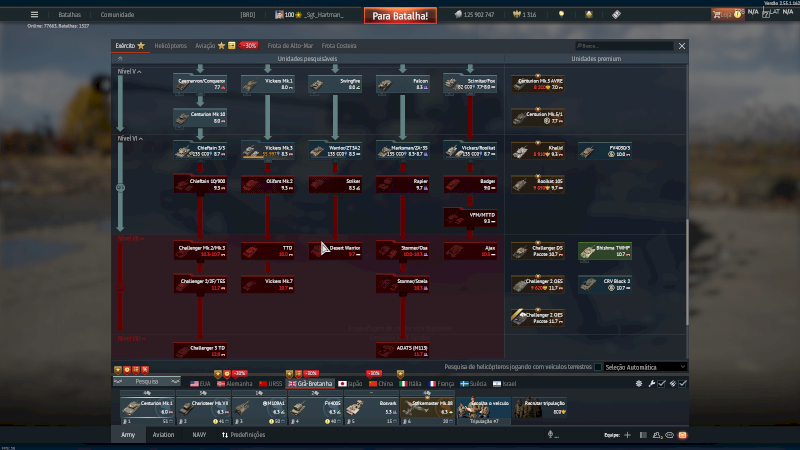Select the Alemanha nation tab
This screenshot has width=800, height=450.
[234, 384]
